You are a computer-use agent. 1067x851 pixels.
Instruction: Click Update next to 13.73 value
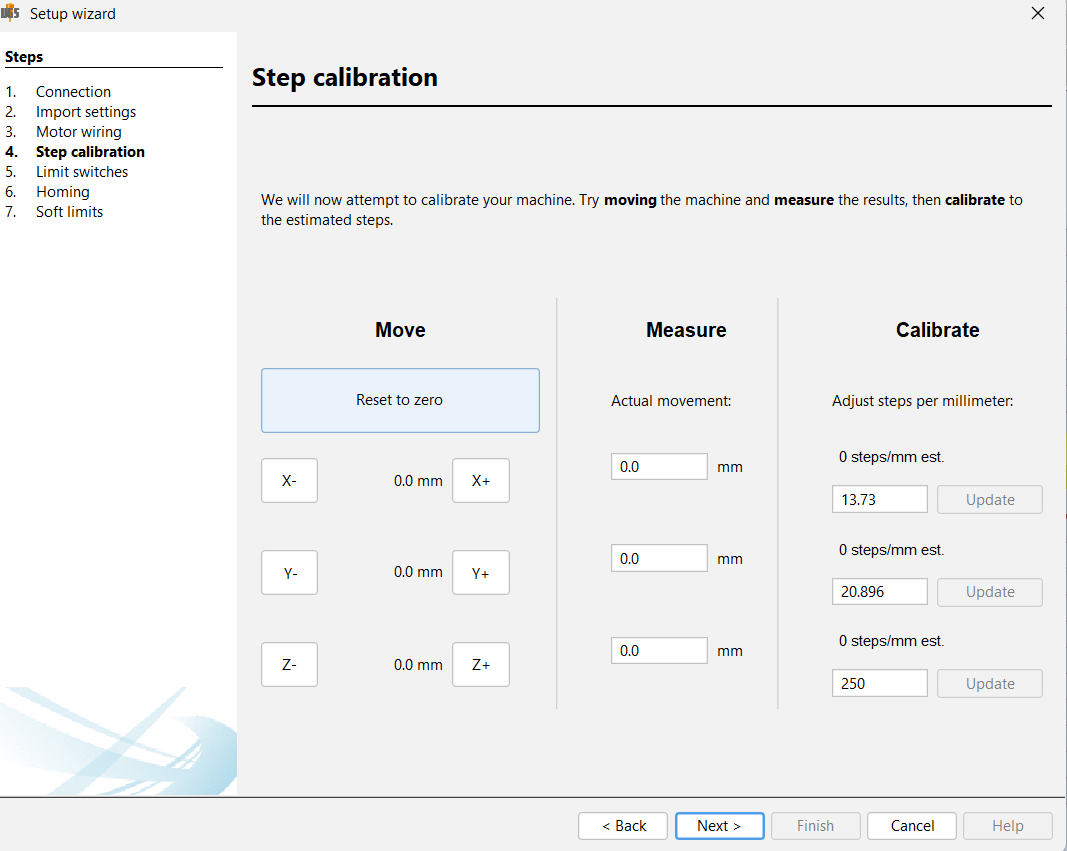coord(989,499)
